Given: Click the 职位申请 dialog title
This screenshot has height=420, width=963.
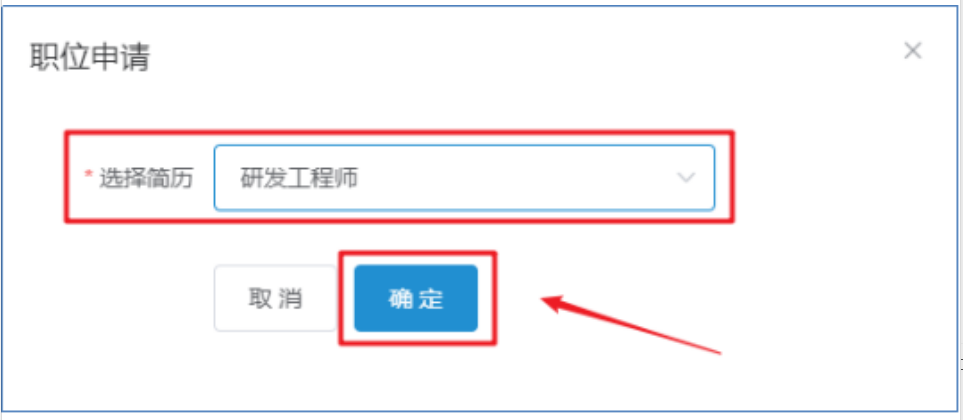Looking at the screenshot, I should 90,59.
